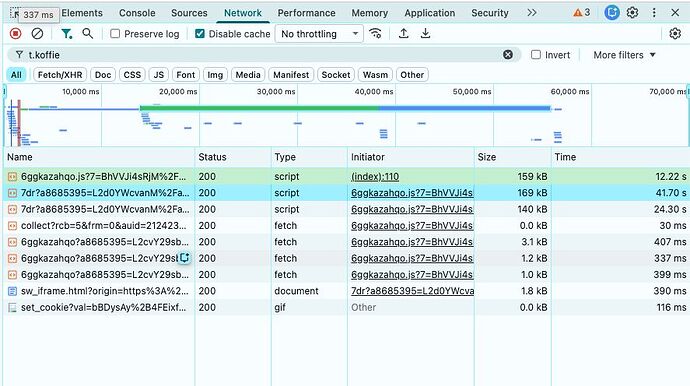Switch to the Security tab
This screenshot has height=386, width=690.
(x=490, y=13)
